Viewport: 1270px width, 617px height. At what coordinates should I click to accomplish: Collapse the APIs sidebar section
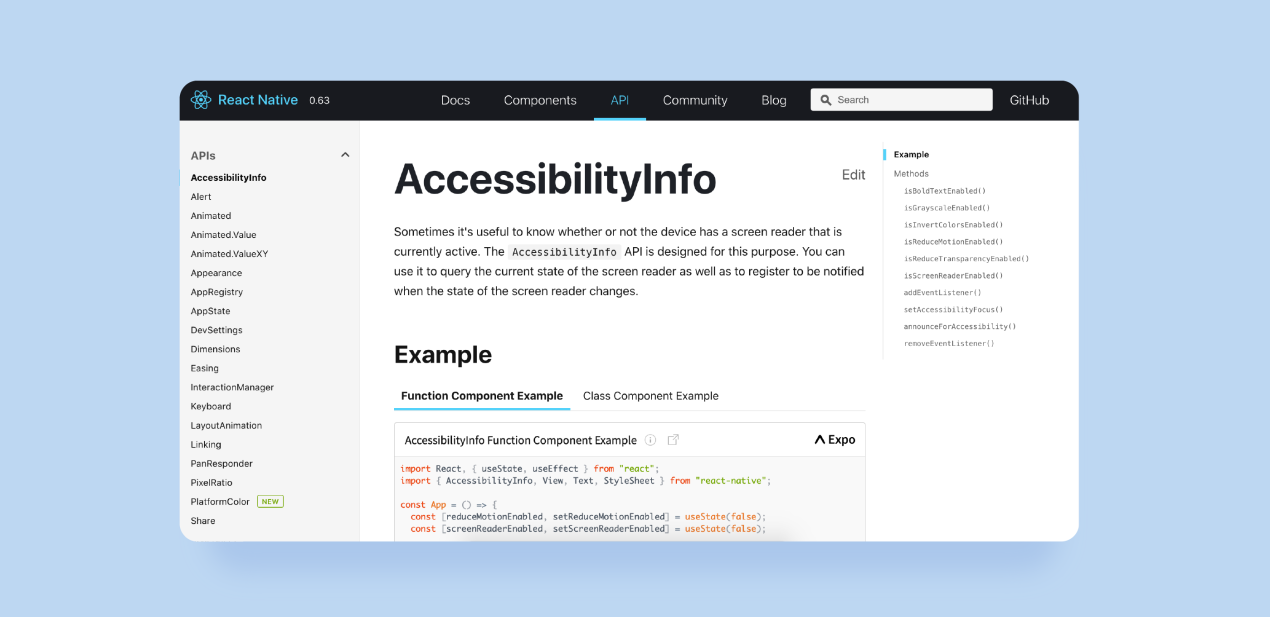[x=345, y=155]
